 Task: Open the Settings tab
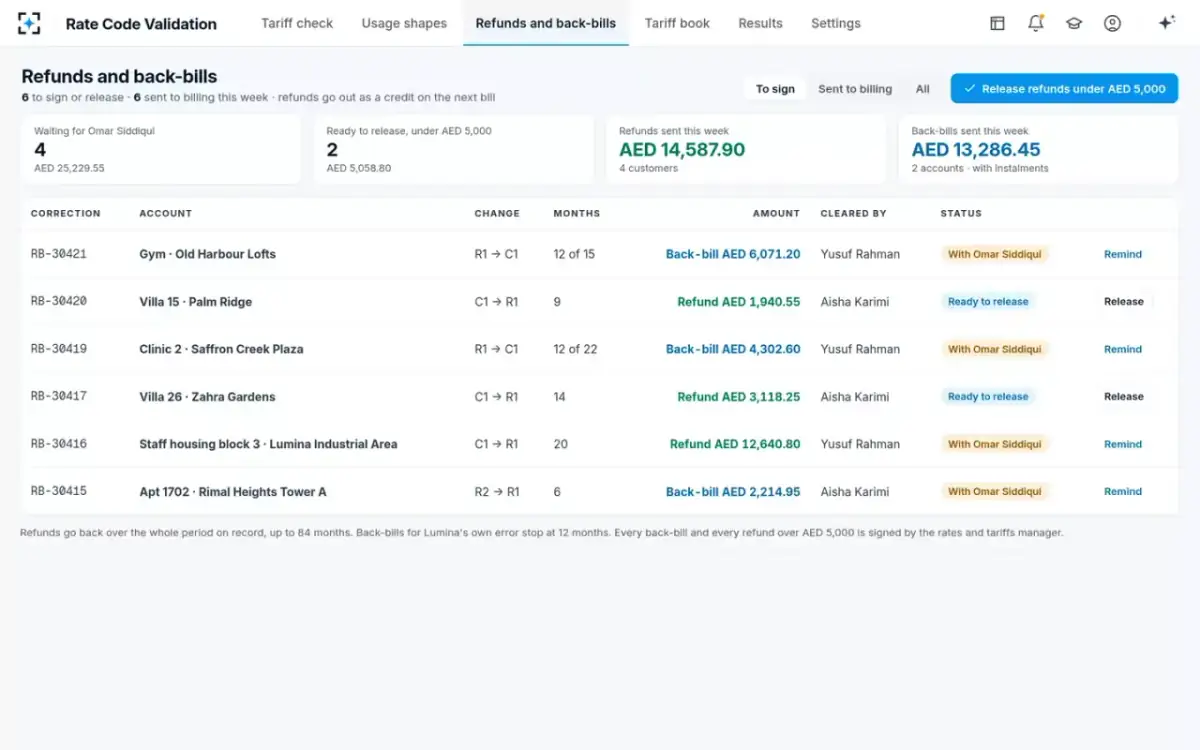[836, 23]
